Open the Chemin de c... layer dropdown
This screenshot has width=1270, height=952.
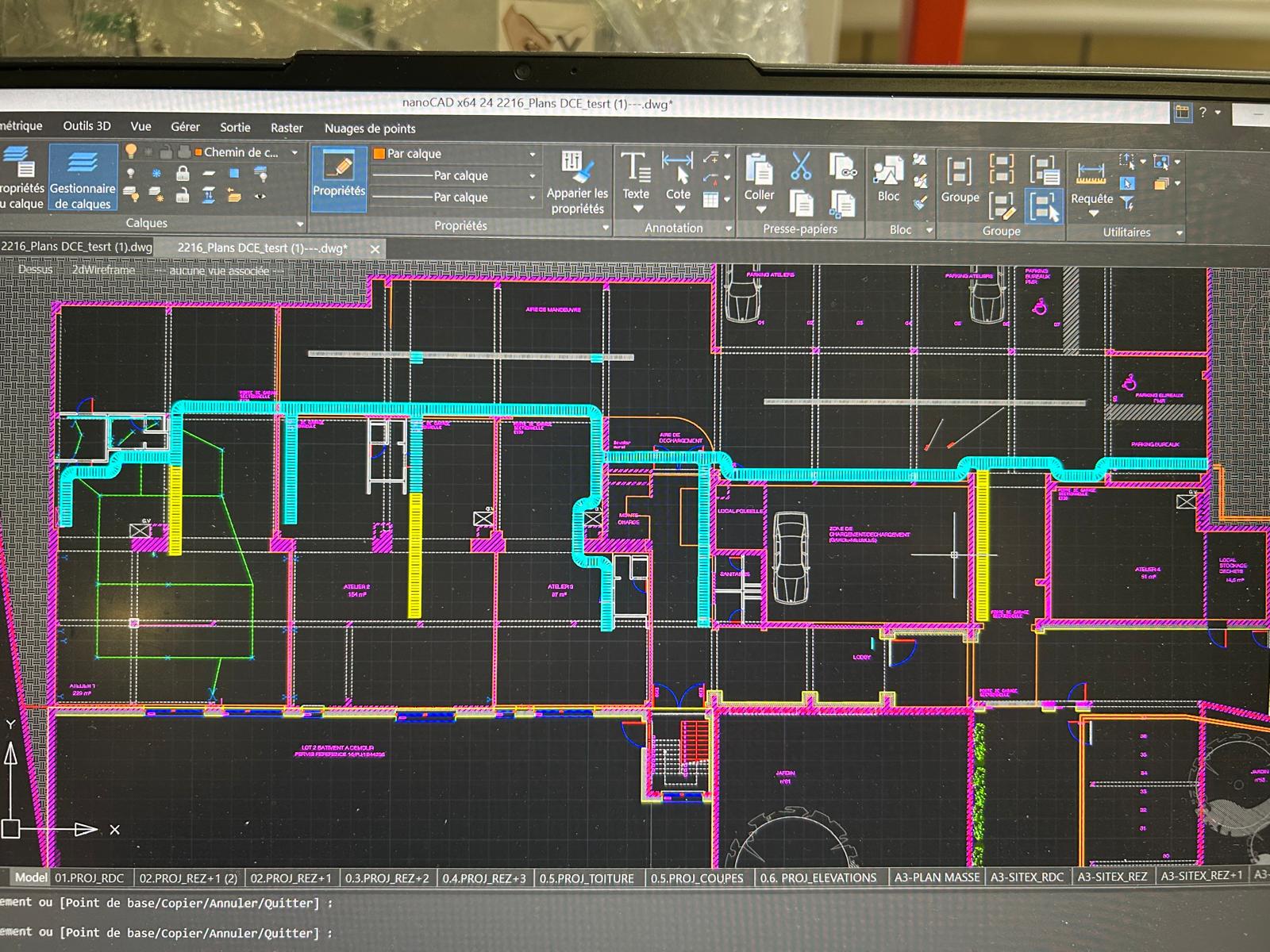294,152
